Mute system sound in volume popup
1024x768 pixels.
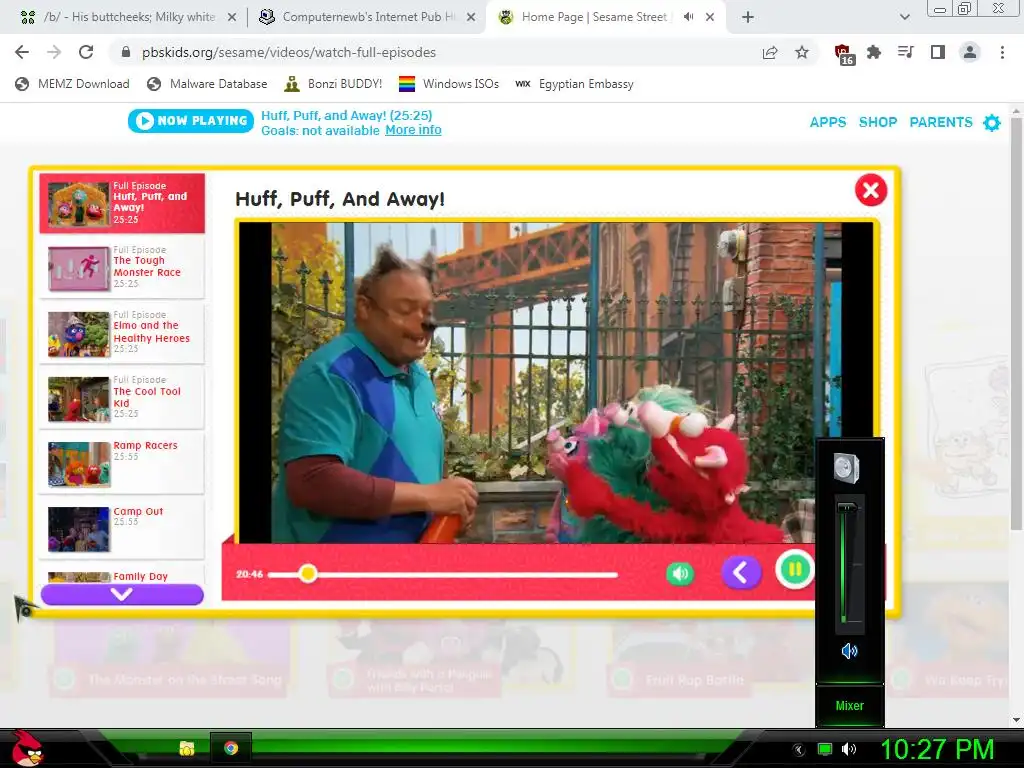(849, 650)
